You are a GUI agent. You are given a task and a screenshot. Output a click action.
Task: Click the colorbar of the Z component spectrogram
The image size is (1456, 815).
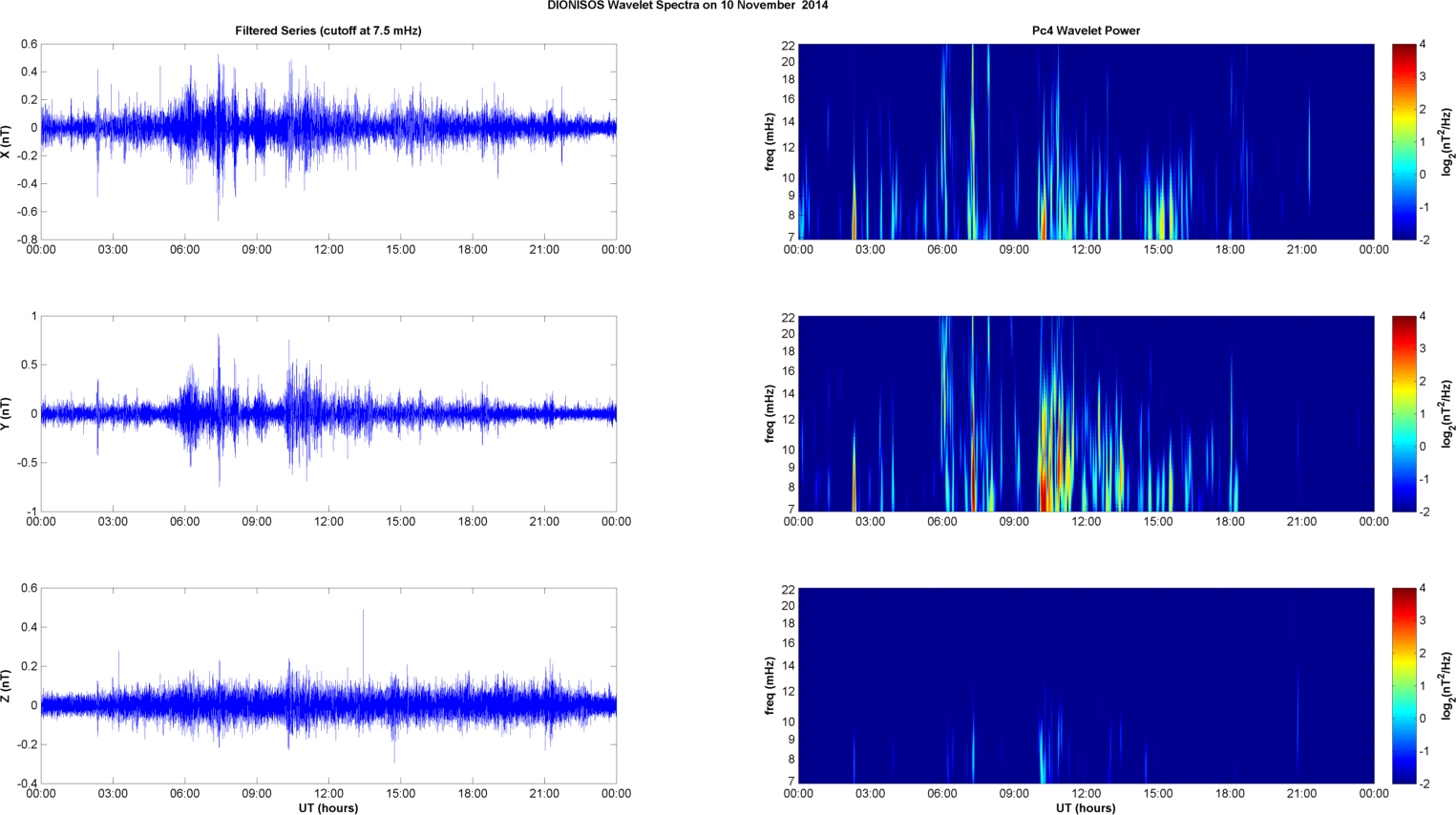(1403, 685)
